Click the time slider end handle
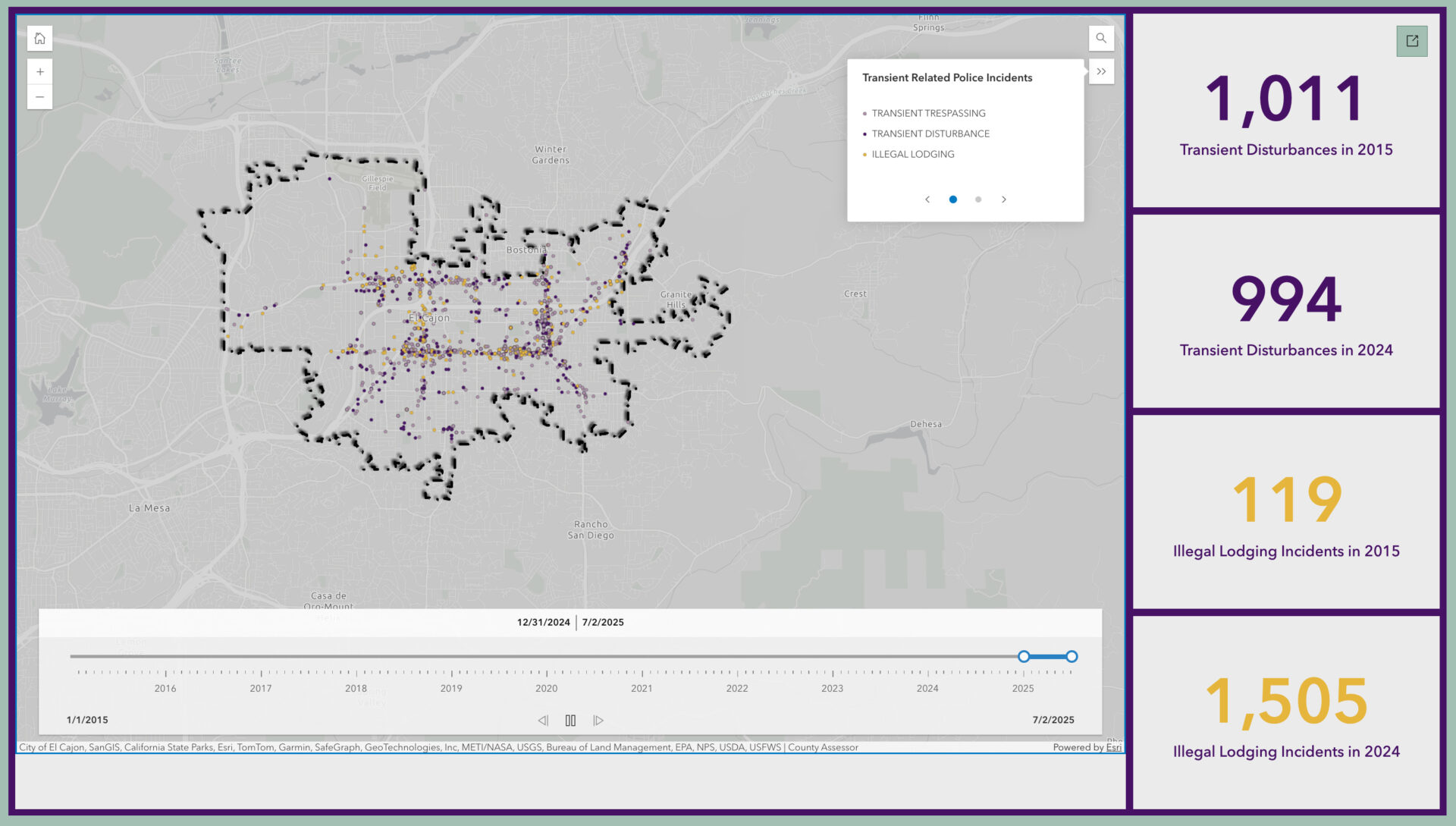The width and height of the screenshot is (1456, 826). (x=1072, y=657)
